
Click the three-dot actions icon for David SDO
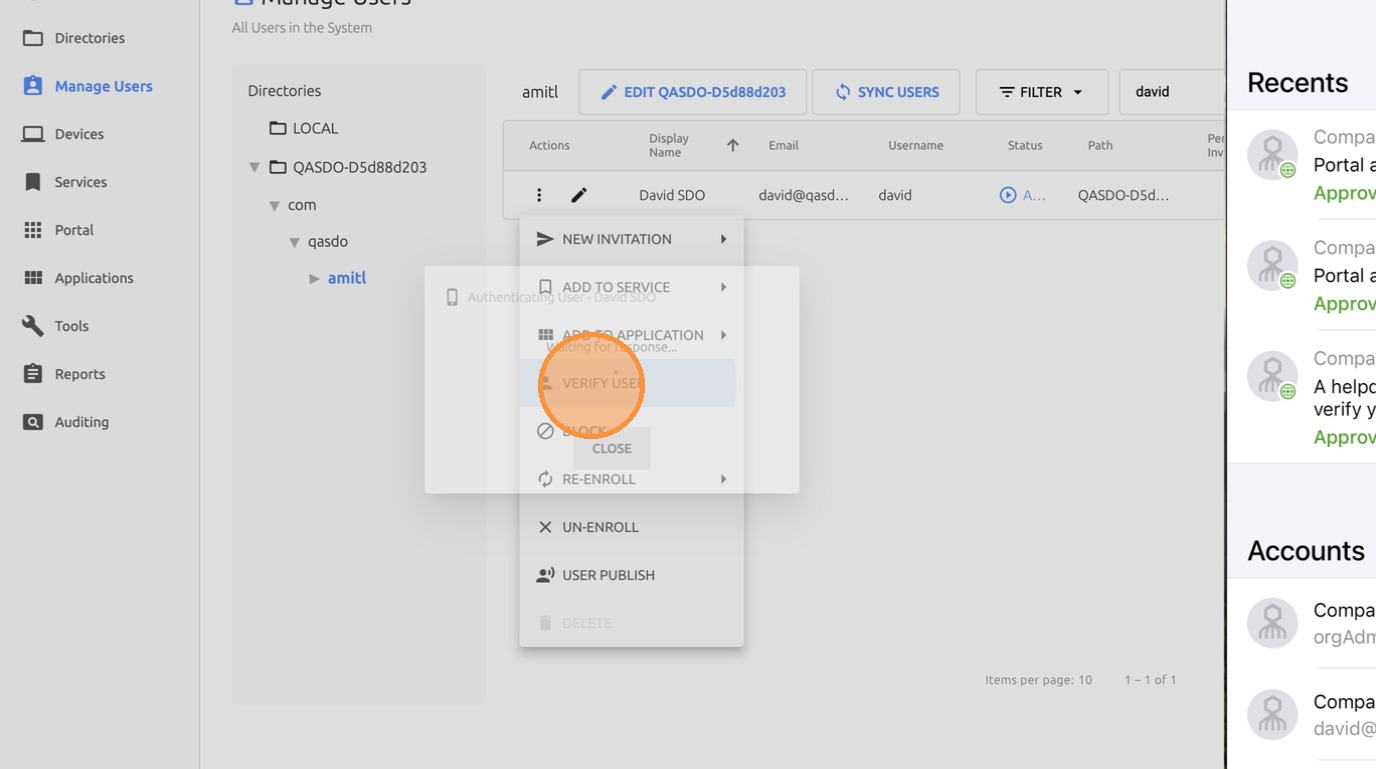[539, 195]
